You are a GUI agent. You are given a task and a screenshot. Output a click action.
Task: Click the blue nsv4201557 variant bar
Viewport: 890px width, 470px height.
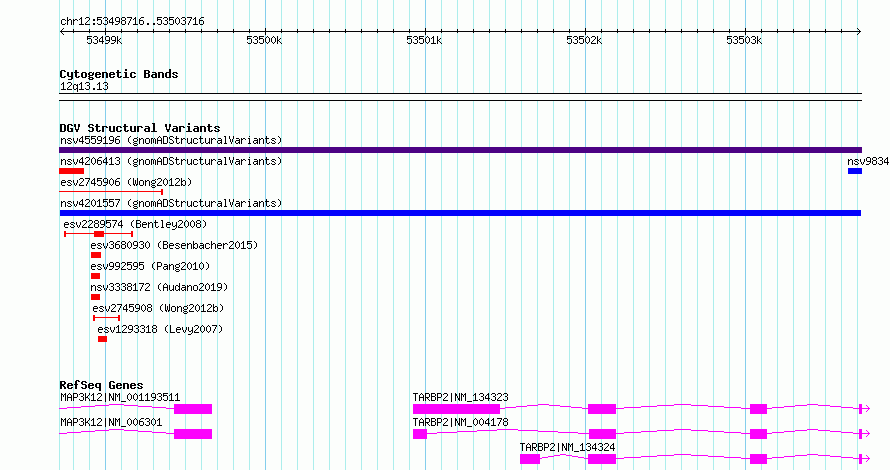click(x=460, y=213)
